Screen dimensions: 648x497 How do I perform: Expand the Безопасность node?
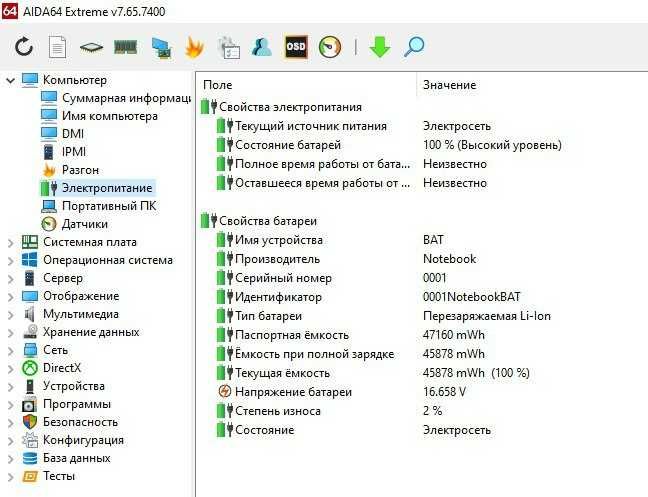11,423
